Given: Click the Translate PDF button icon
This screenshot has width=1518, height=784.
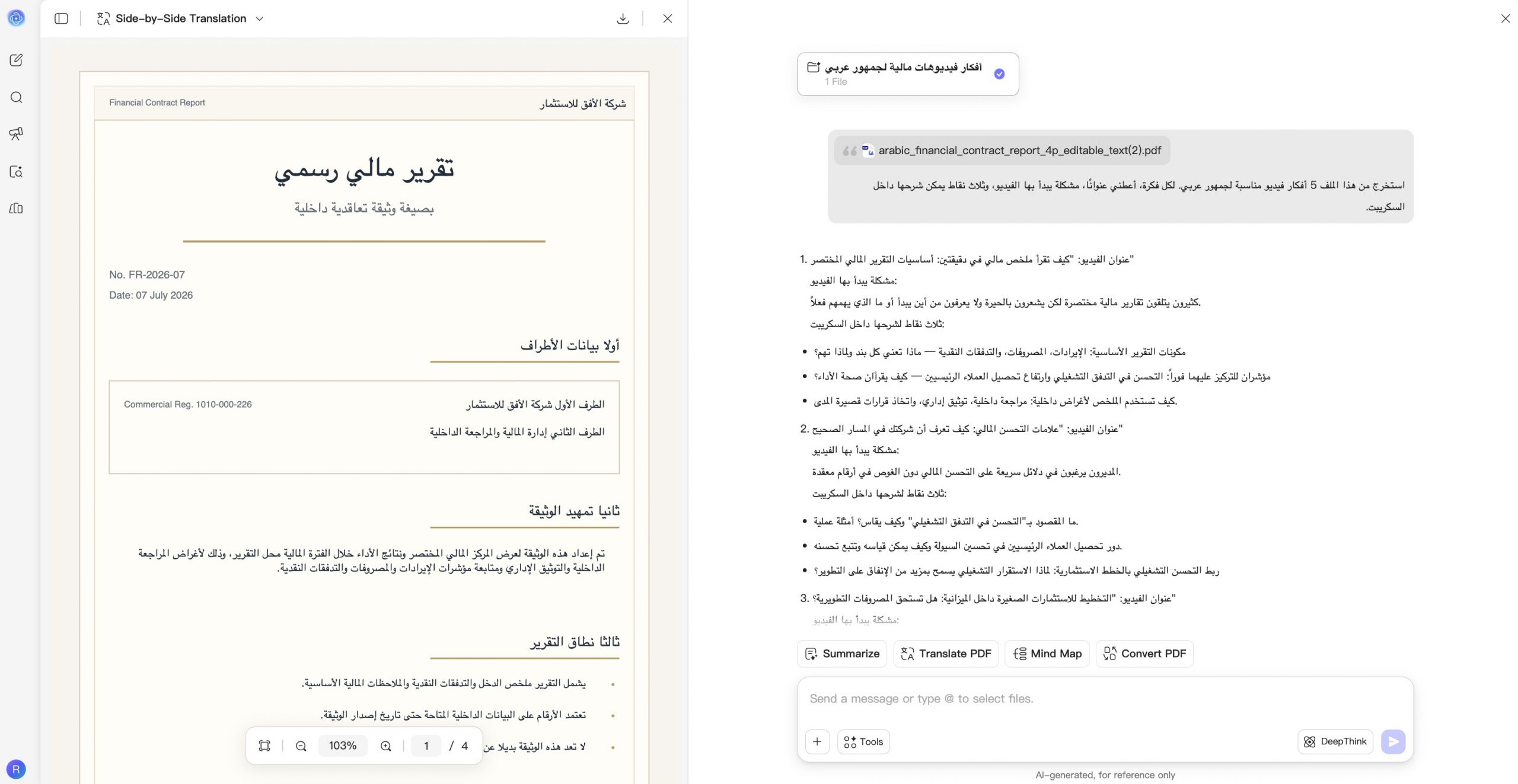Looking at the screenshot, I should tap(907, 654).
